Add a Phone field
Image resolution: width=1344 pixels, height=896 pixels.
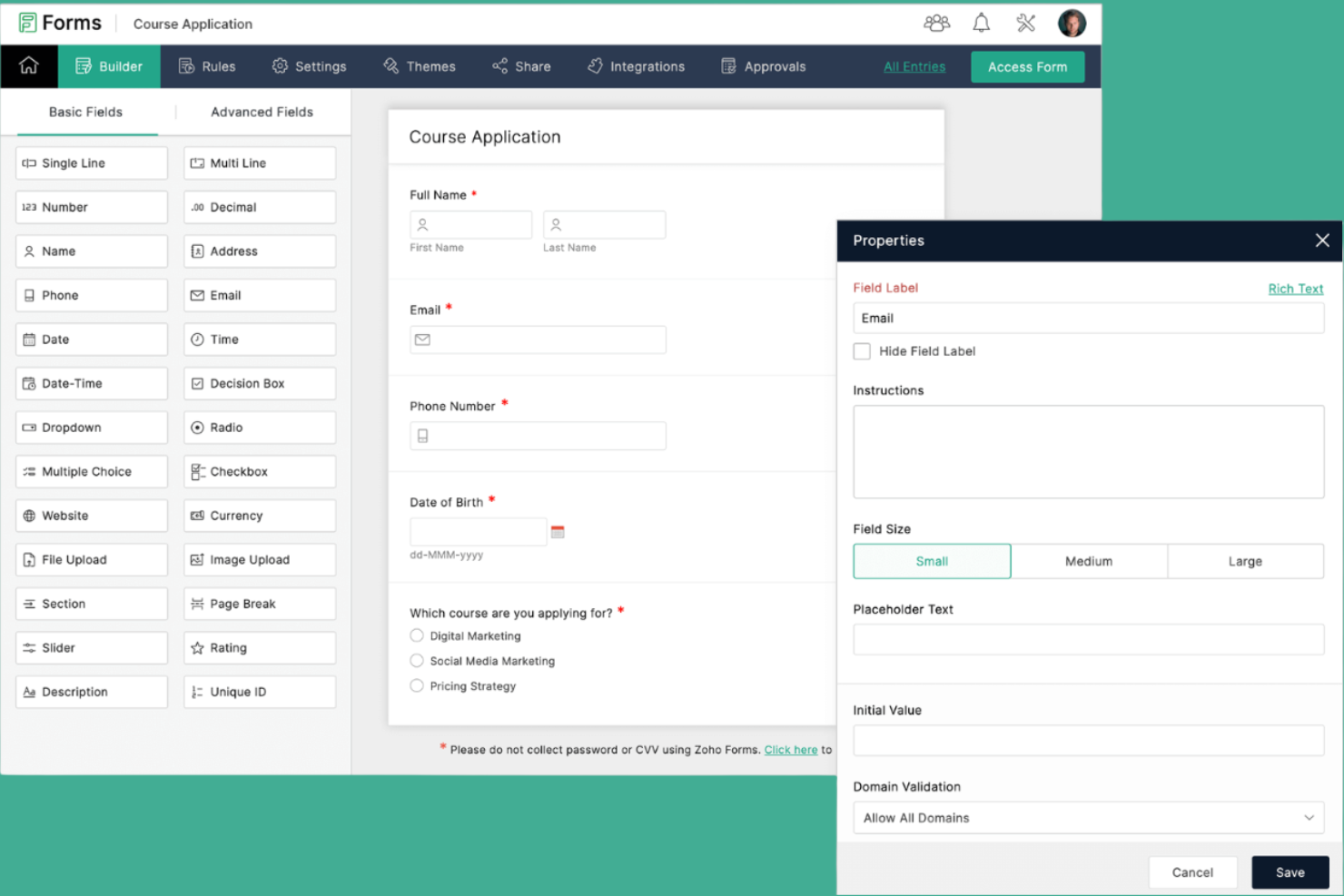pos(92,295)
